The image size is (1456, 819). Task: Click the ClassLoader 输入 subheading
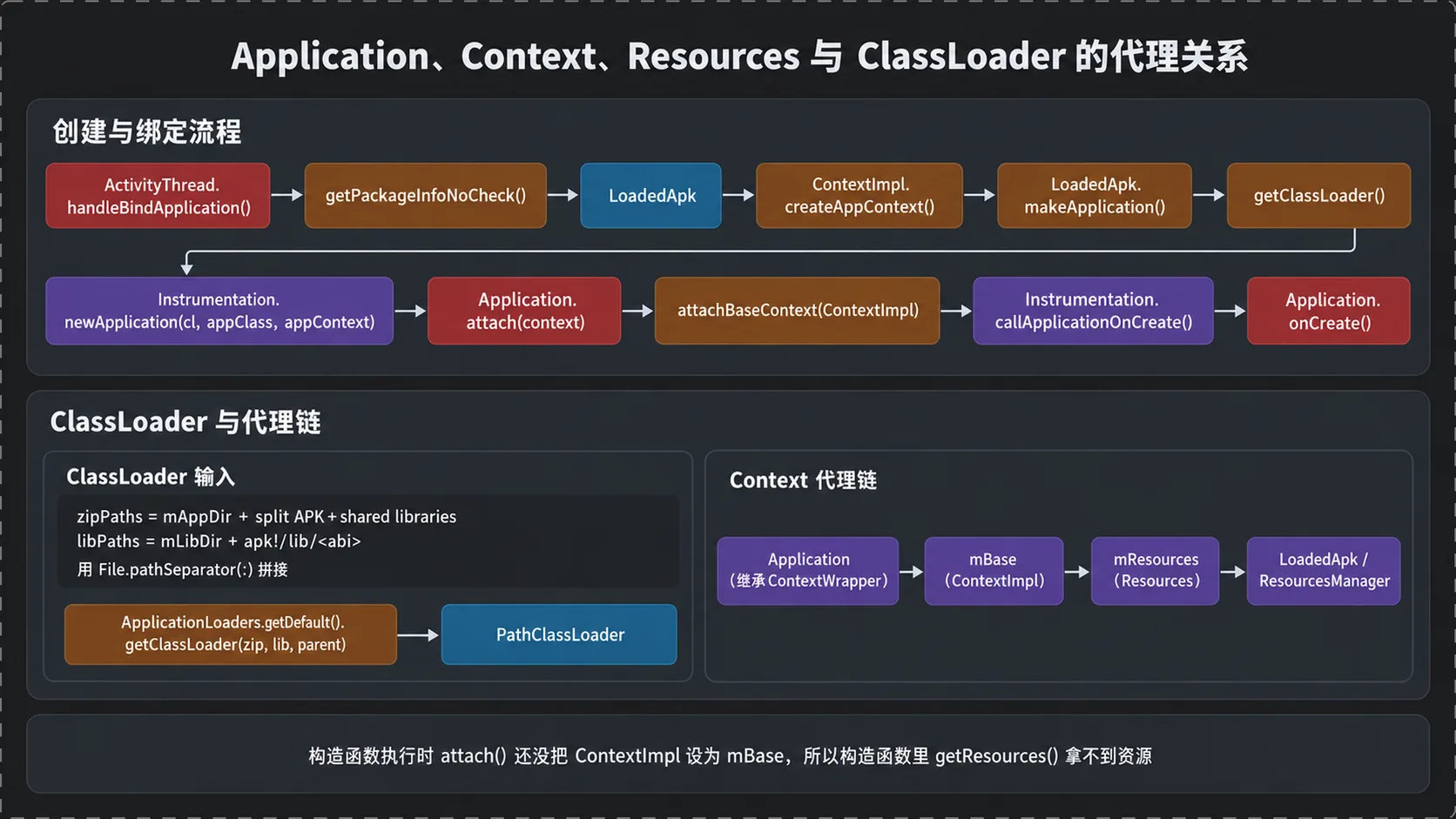tap(151, 477)
